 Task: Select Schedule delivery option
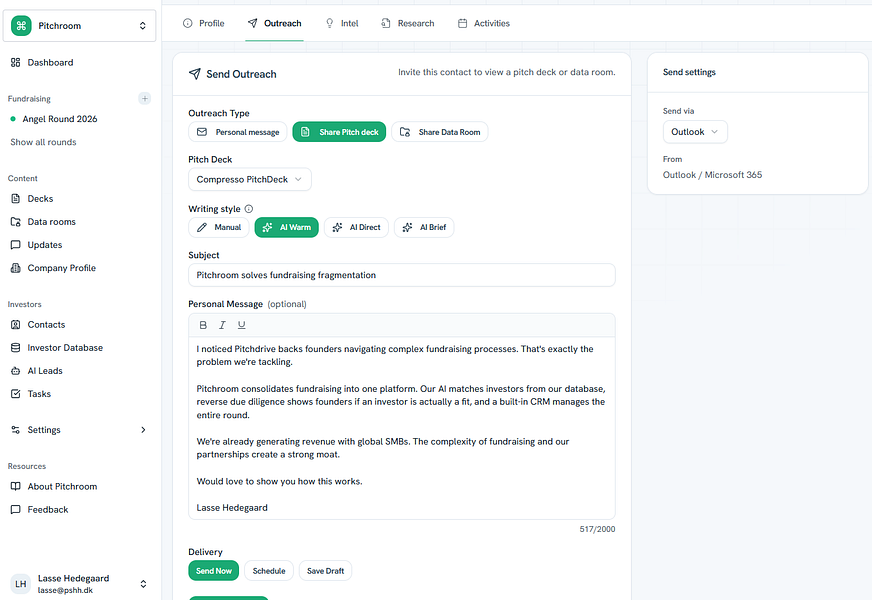tap(269, 571)
